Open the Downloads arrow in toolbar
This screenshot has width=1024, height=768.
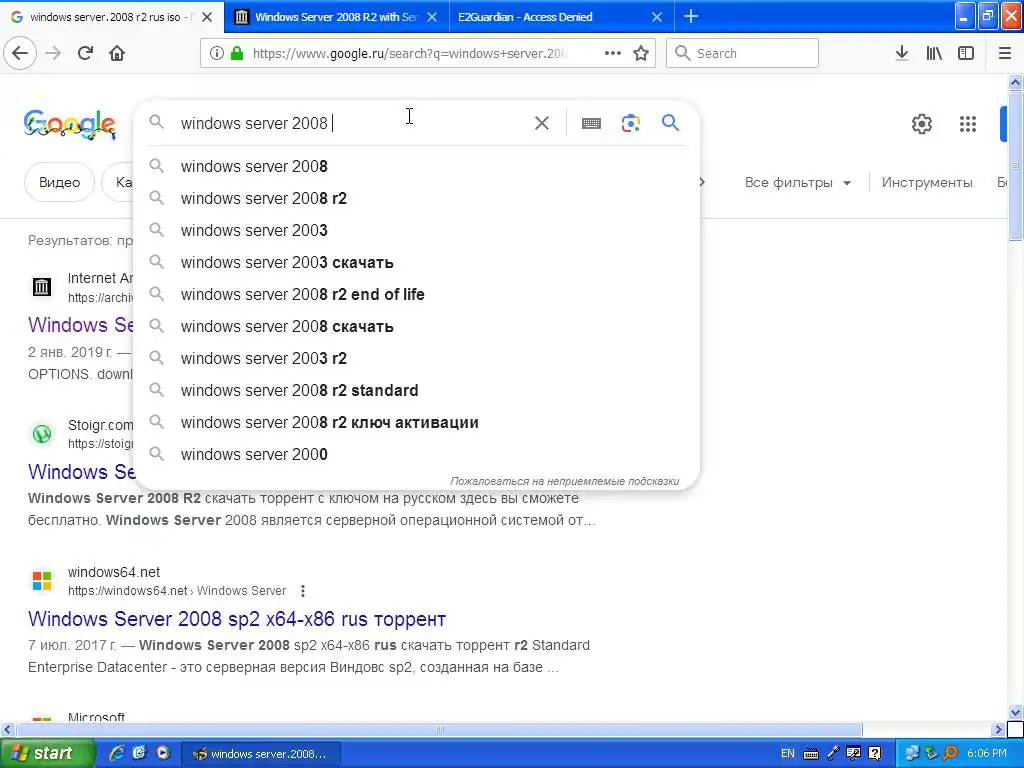(902, 53)
